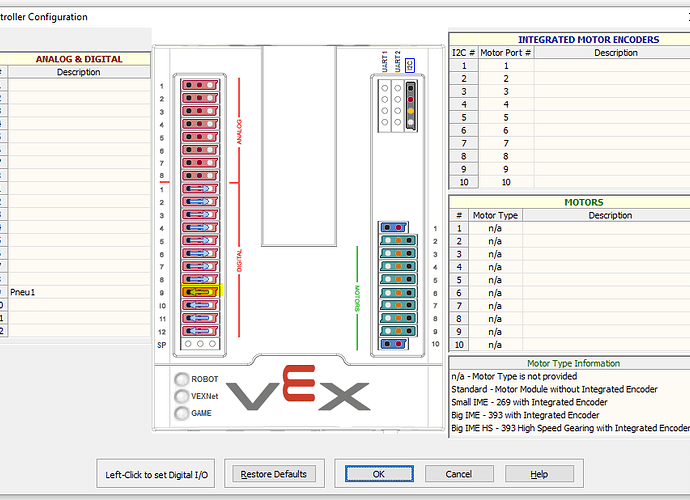Open Motor Type cell for motor 5

point(495,280)
